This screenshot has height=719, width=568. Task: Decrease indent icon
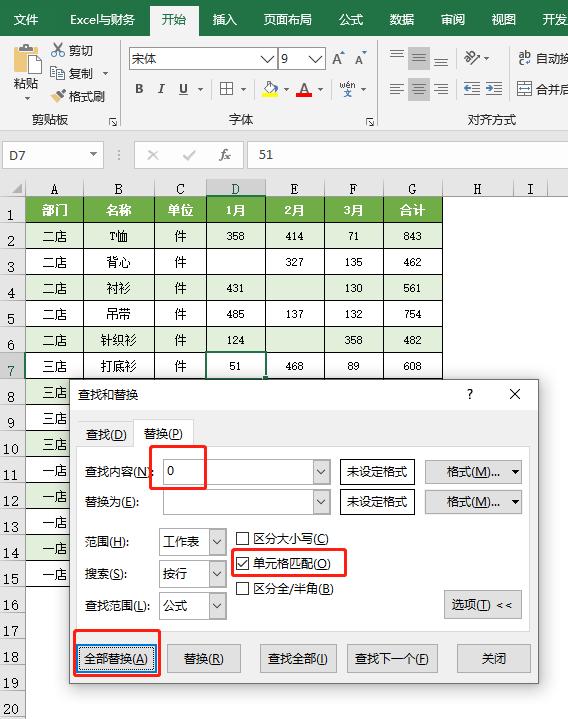472,88
